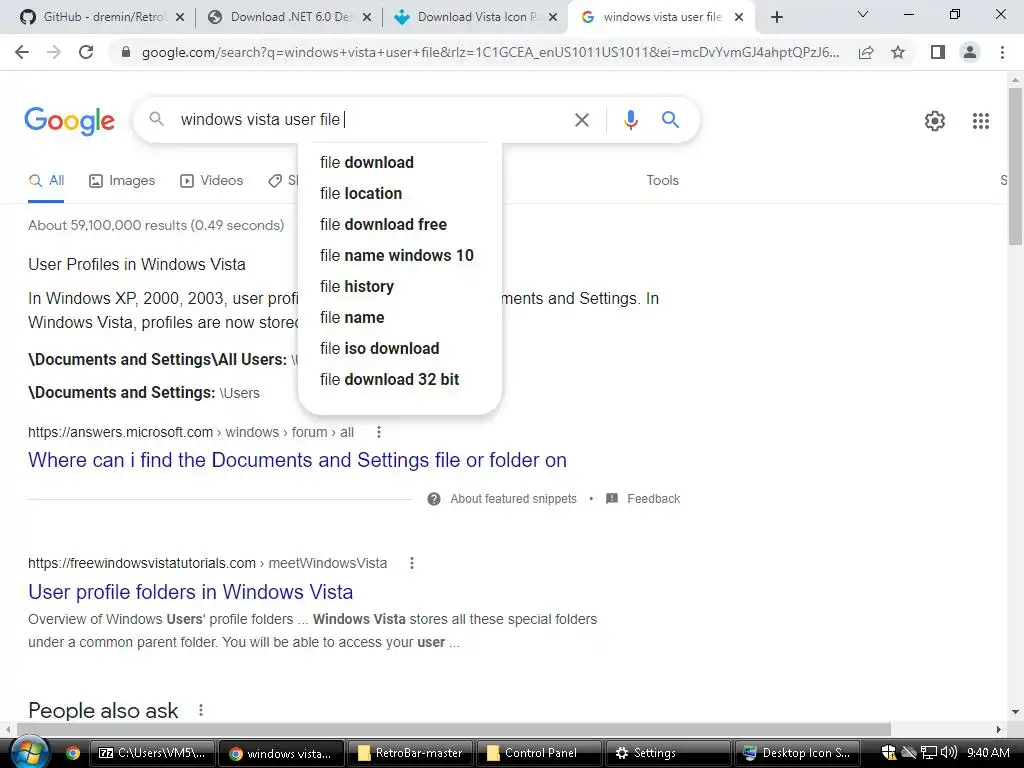Go back to previous page
This screenshot has width=1024, height=768.
[22, 52]
